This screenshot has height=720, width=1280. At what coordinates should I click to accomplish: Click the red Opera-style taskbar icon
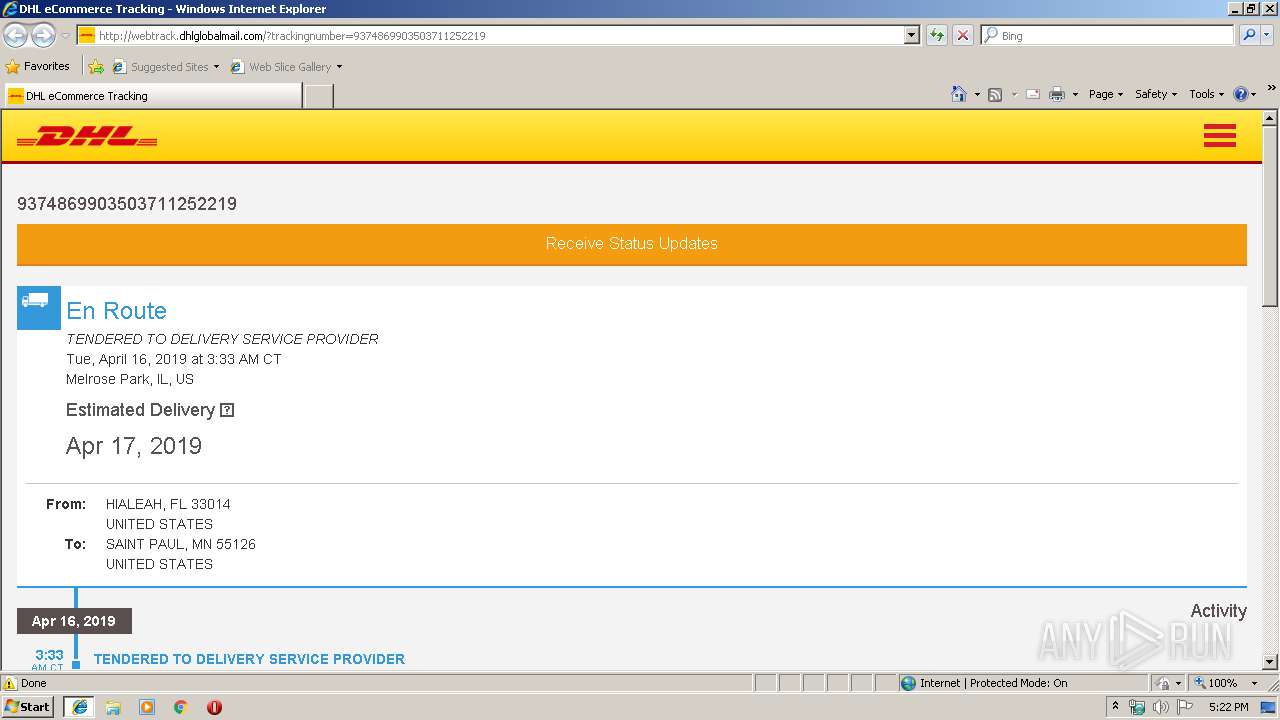[x=214, y=707]
